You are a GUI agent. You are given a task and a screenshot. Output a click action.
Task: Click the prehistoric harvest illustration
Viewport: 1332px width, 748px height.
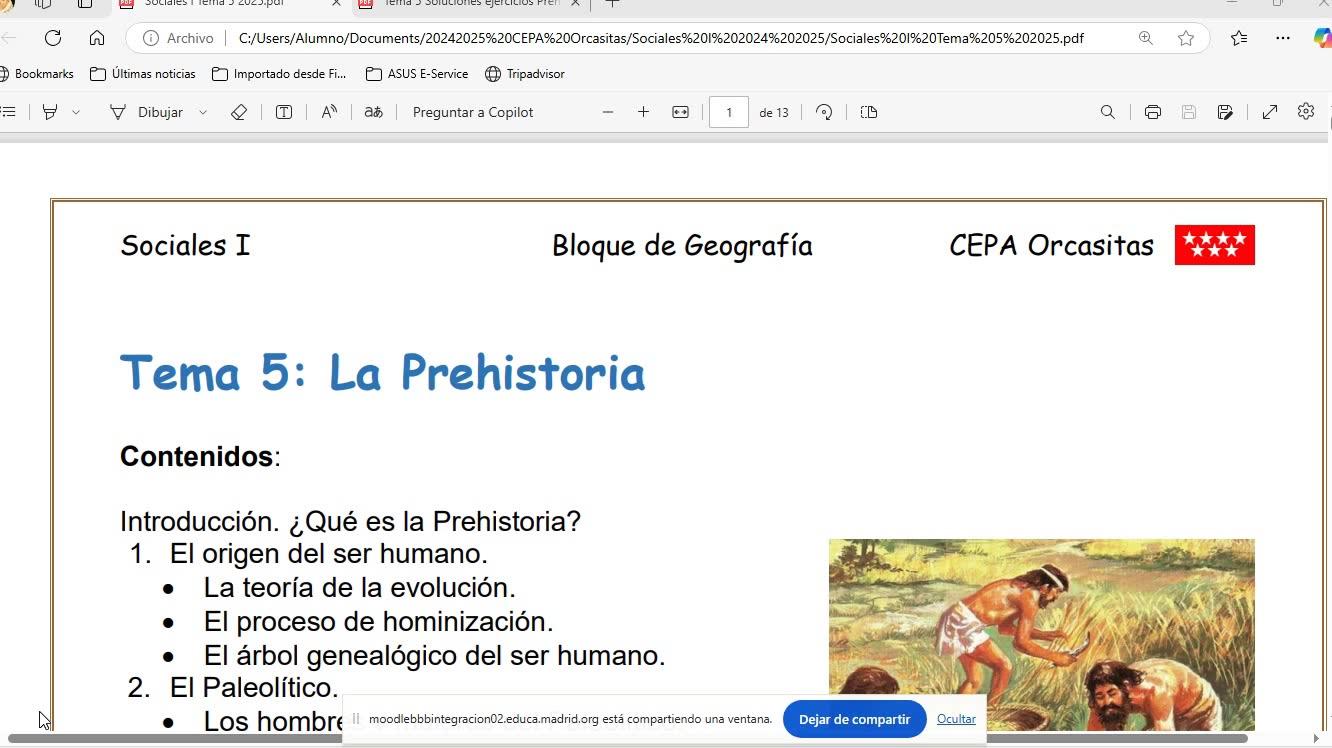click(x=1041, y=635)
